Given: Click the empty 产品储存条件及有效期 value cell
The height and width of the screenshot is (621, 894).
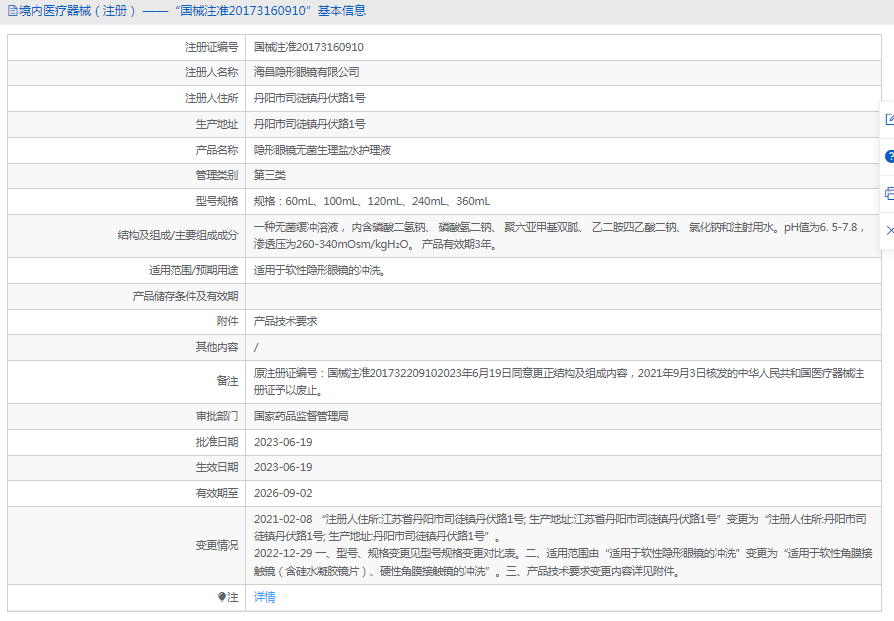Looking at the screenshot, I should [x=560, y=296].
